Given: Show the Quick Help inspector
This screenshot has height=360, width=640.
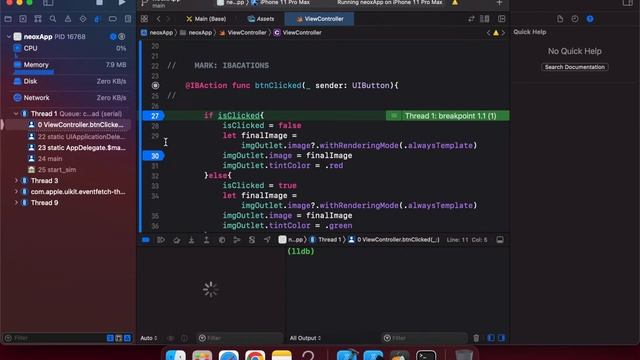Looking at the screenshot, I should coord(590,19).
